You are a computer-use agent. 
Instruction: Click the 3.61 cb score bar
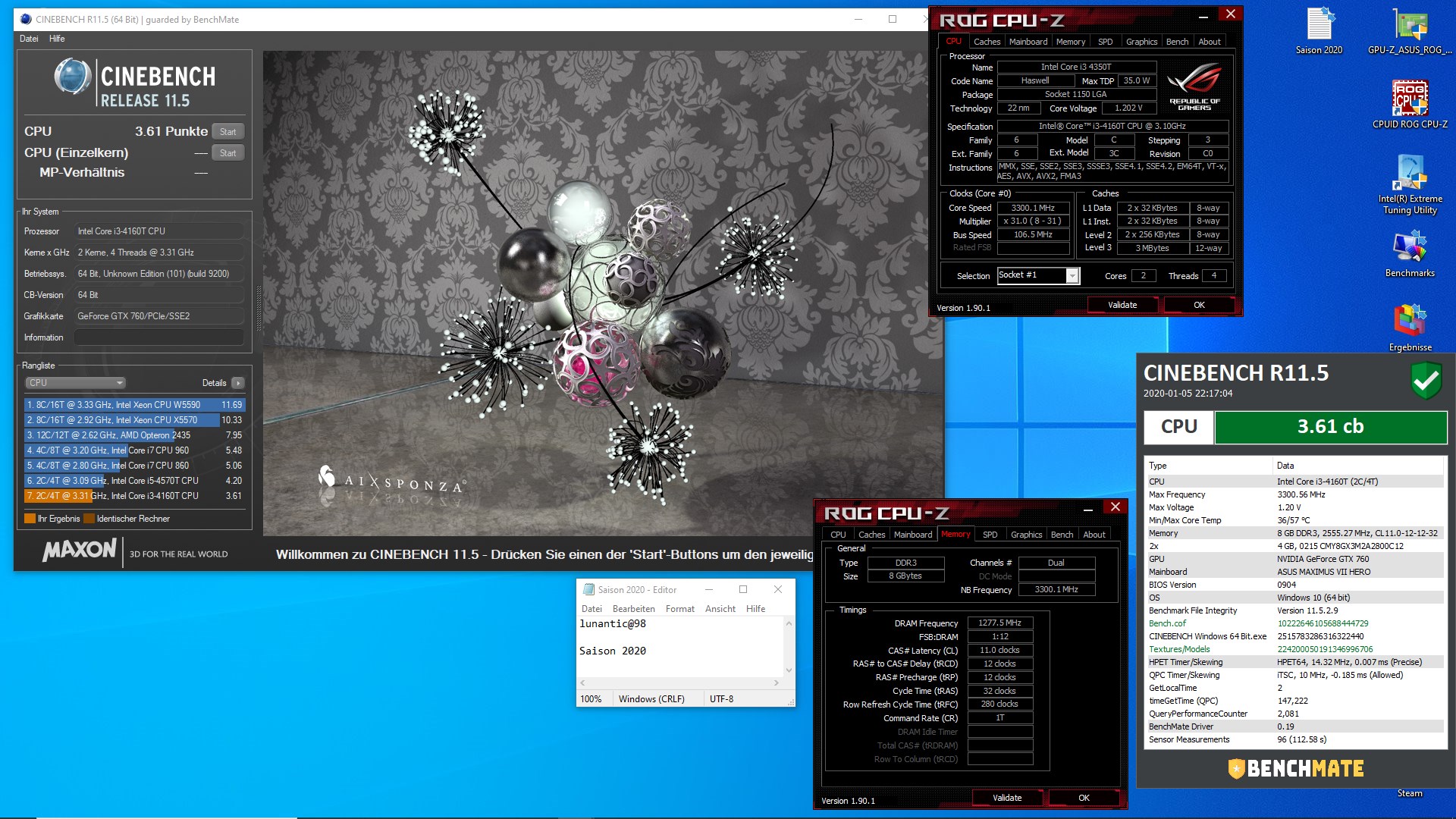click(1330, 427)
